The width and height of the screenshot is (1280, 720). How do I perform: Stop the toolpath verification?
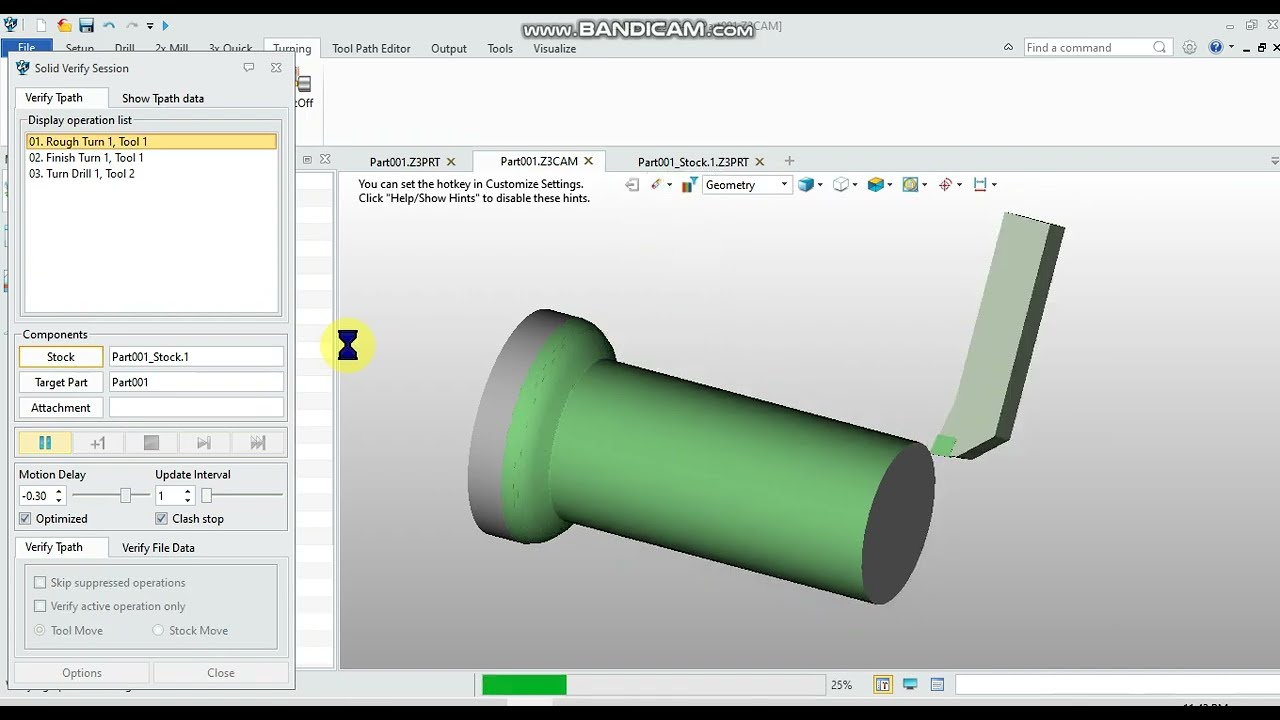[151, 443]
